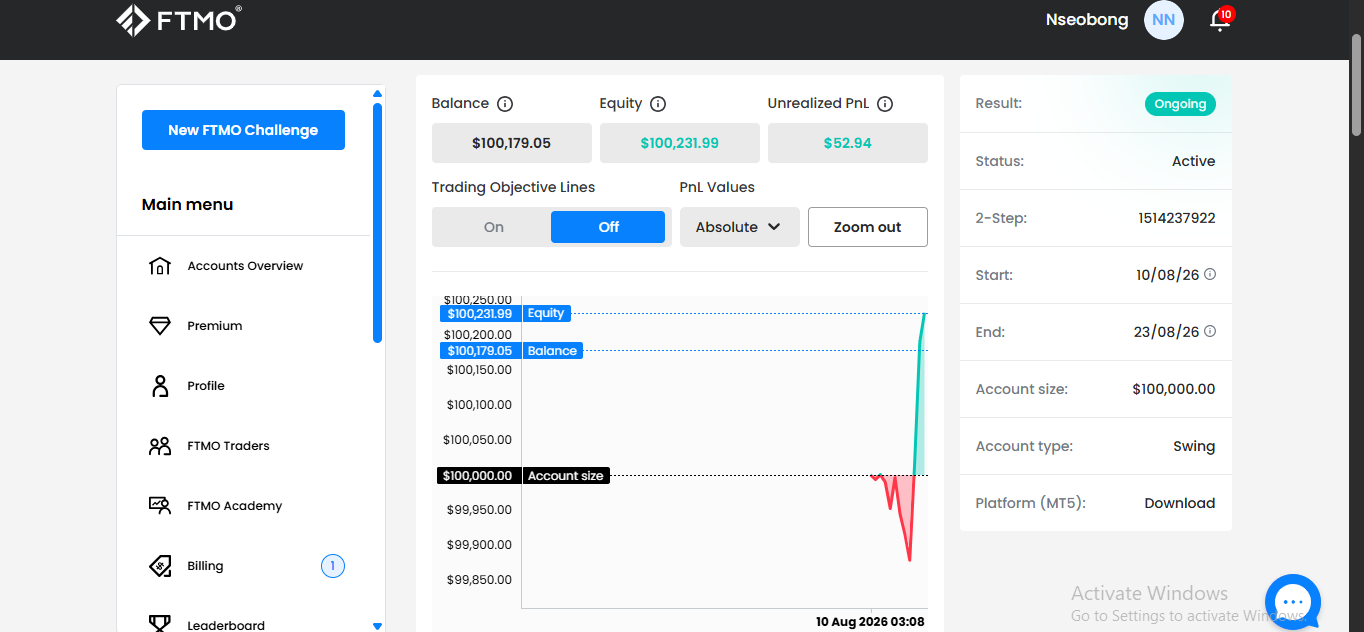The image size is (1364, 632).
Task: Click the End date info icon
Action: click(x=1210, y=331)
